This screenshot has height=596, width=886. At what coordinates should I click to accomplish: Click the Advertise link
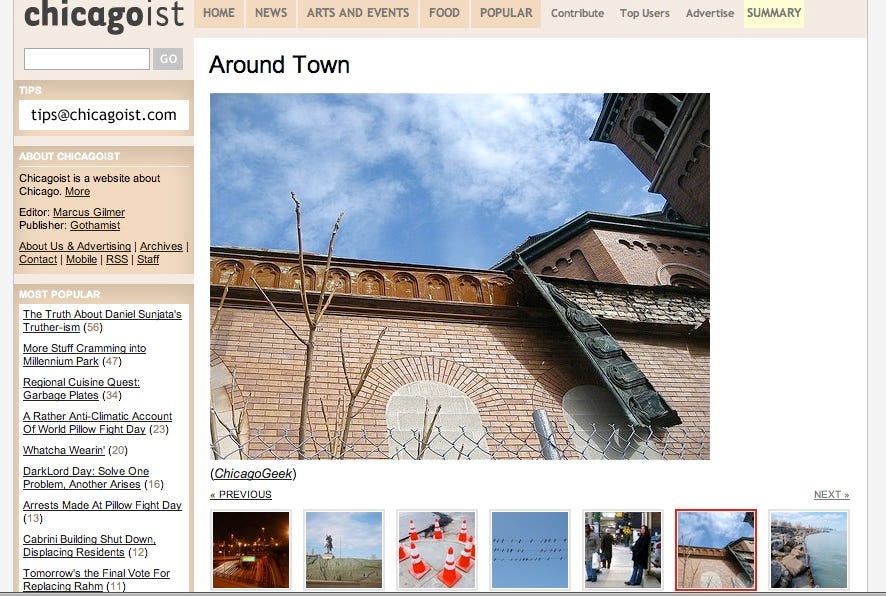pyautogui.click(x=710, y=13)
